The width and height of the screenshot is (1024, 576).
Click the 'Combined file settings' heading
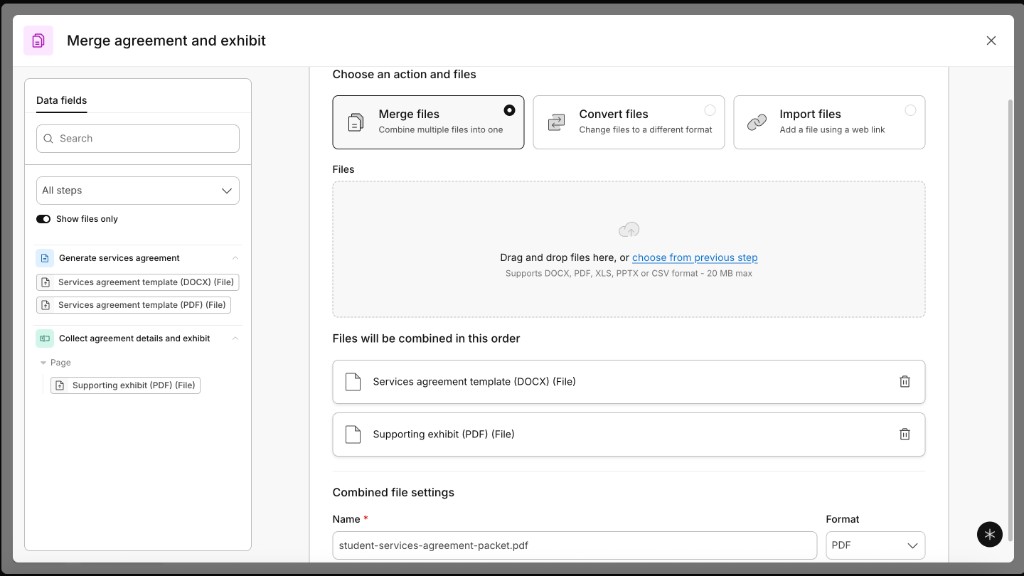point(393,492)
